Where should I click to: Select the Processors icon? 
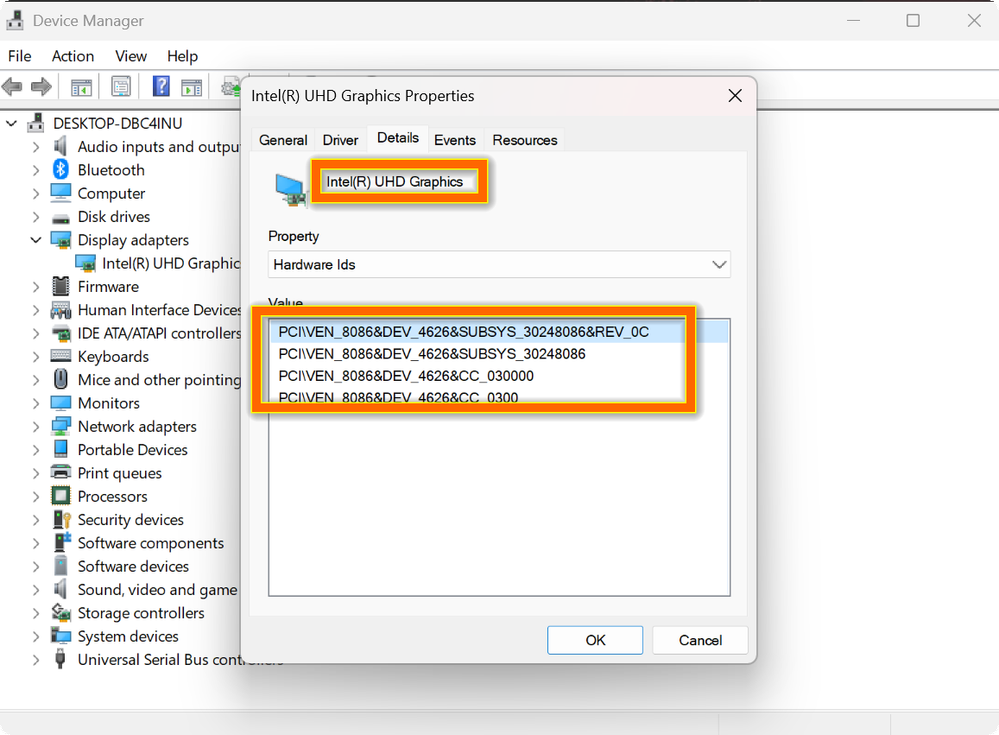click(x=61, y=496)
